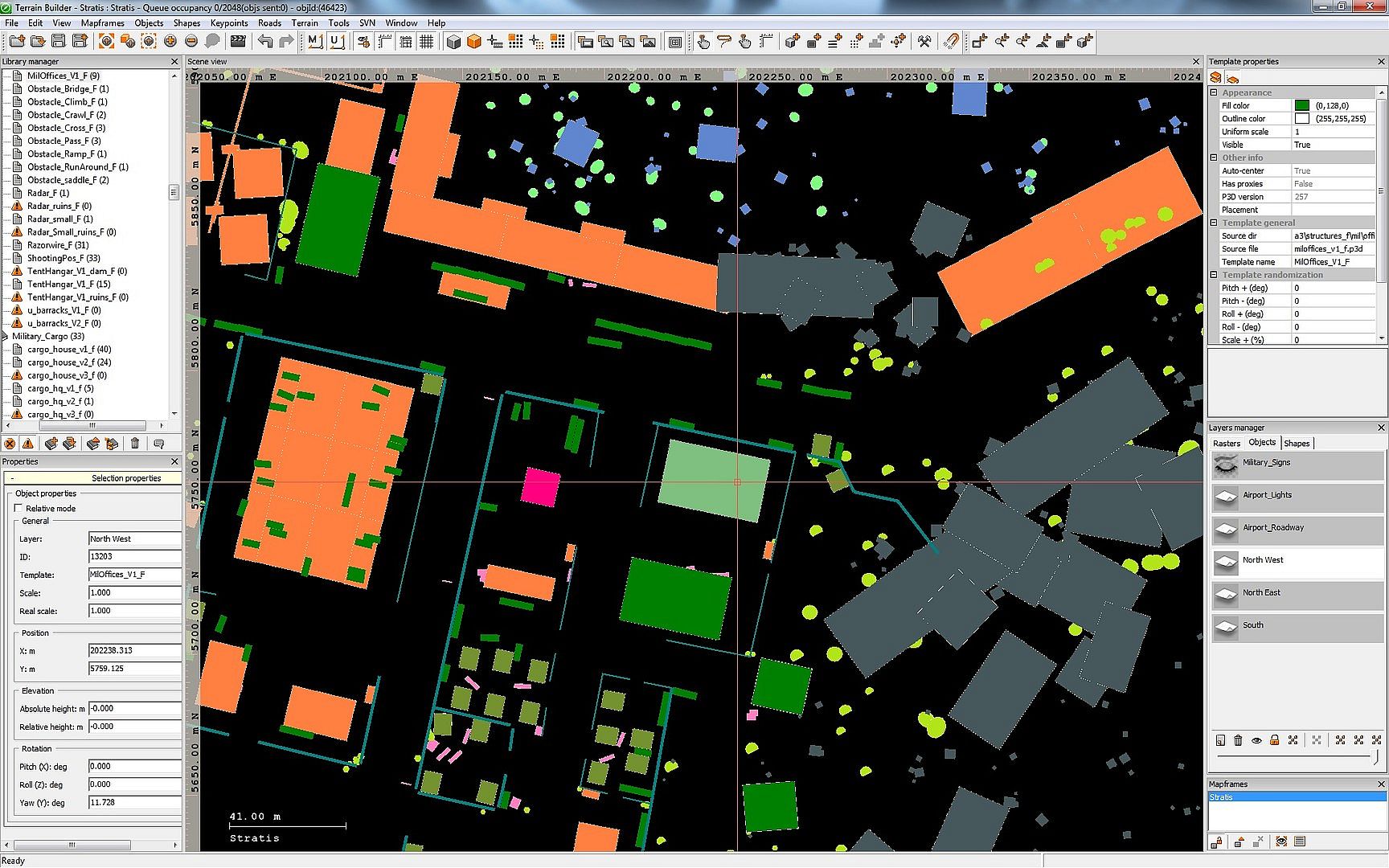Select the crossed hammers tool icon
Screen dimensions: 1389x868
[x=924, y=42]
